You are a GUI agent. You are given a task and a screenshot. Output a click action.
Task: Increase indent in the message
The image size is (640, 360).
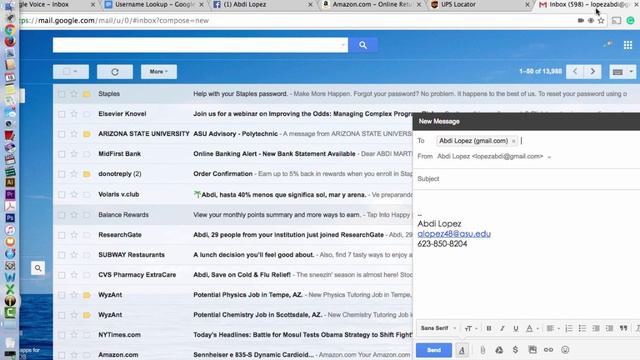pyautogui.click(x=609, y=328)
